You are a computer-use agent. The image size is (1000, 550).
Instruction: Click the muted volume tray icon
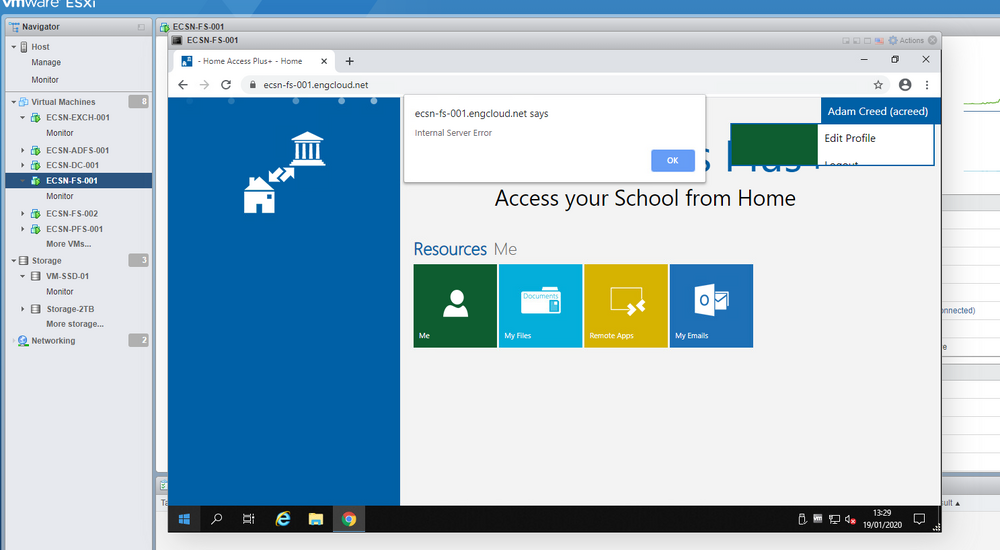tap(850, 519)
